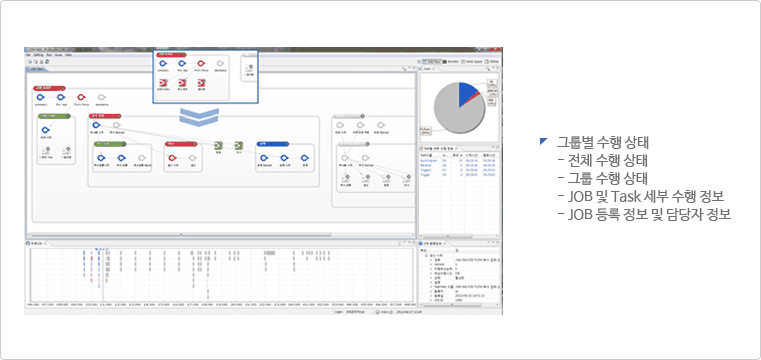Screen dimensions: 761x360
Task: Click the first blue job node in the top-left flow
Action: [40, 97]
